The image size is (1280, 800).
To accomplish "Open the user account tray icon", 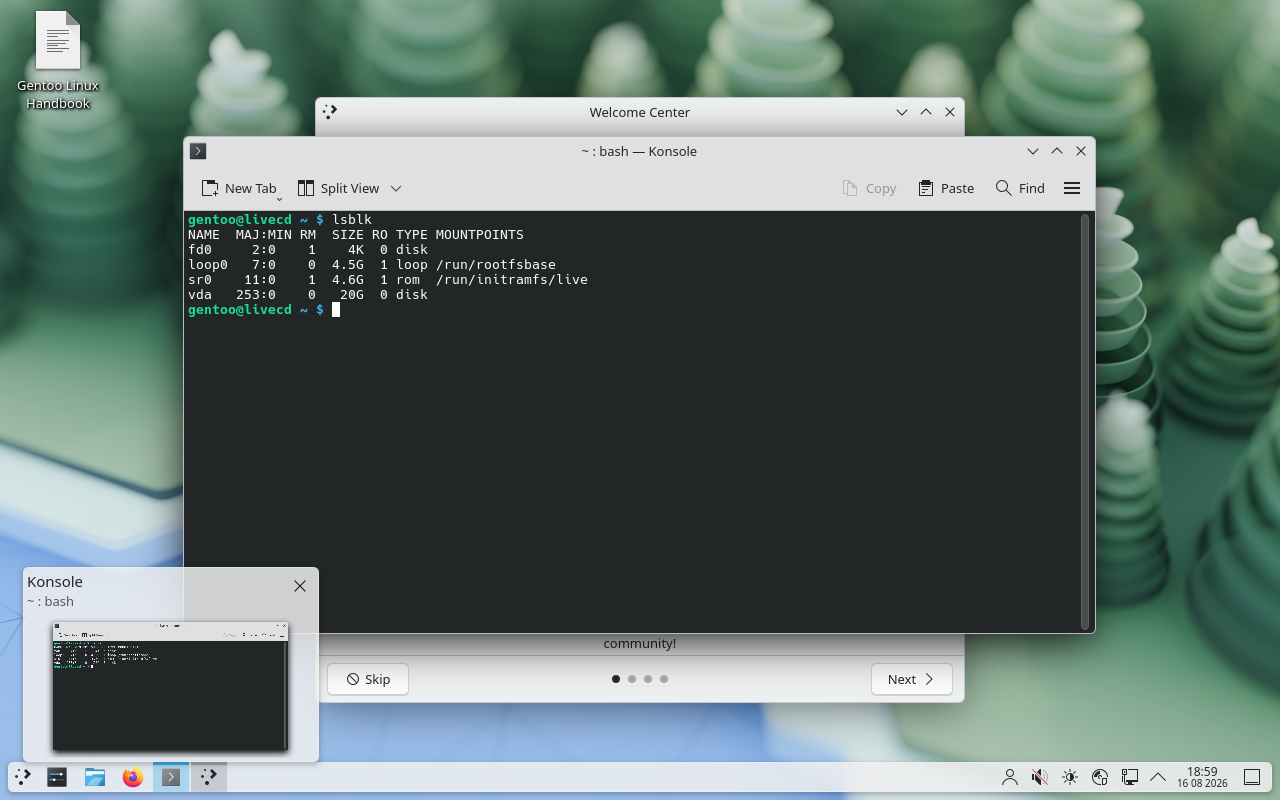I will pos(1010,777).
